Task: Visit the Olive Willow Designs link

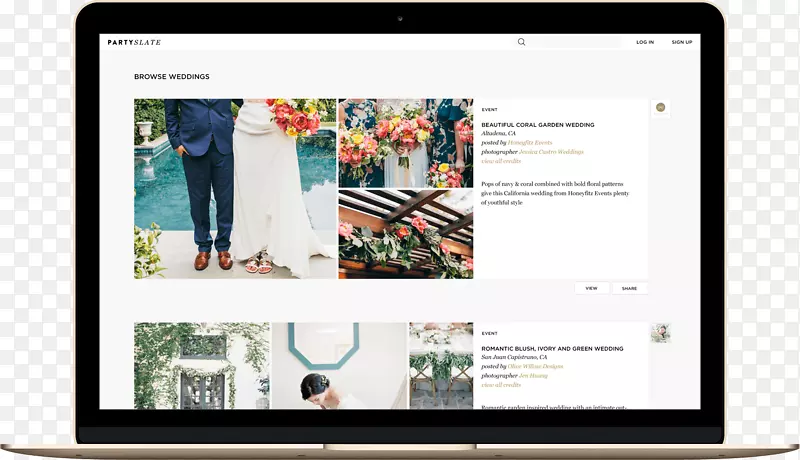Action: coord(535,367)
